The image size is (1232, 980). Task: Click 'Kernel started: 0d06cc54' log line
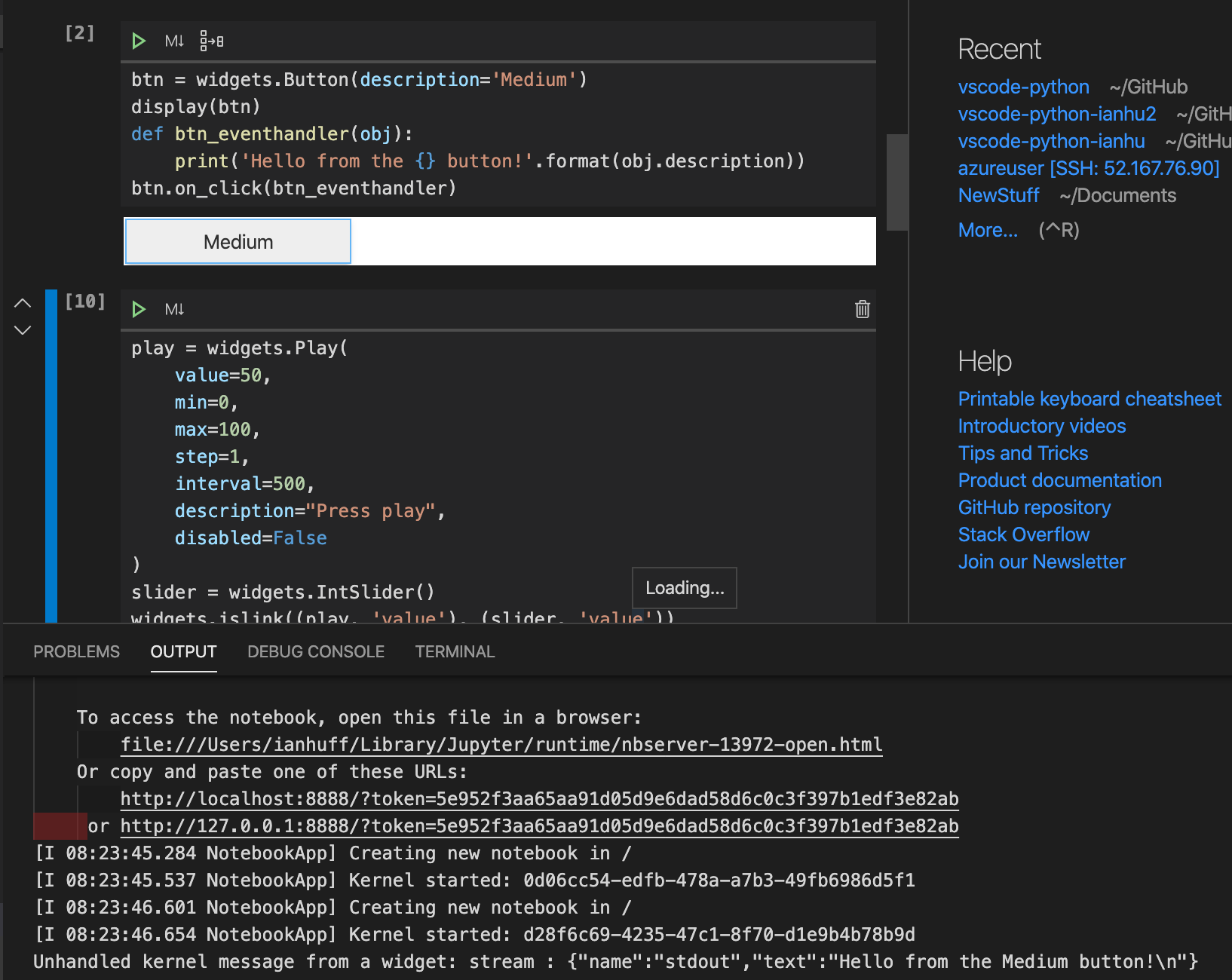[x=475, y=880]
